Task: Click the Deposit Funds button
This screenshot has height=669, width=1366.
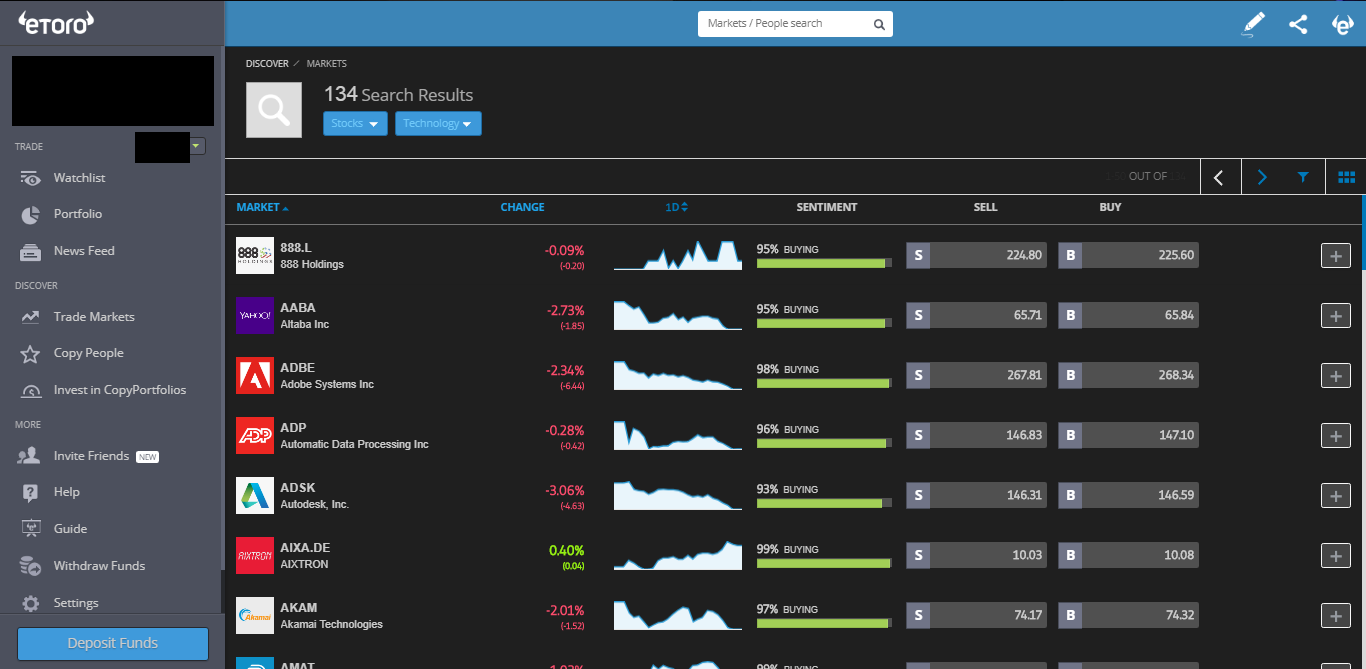Action: [x=113, y=643]
